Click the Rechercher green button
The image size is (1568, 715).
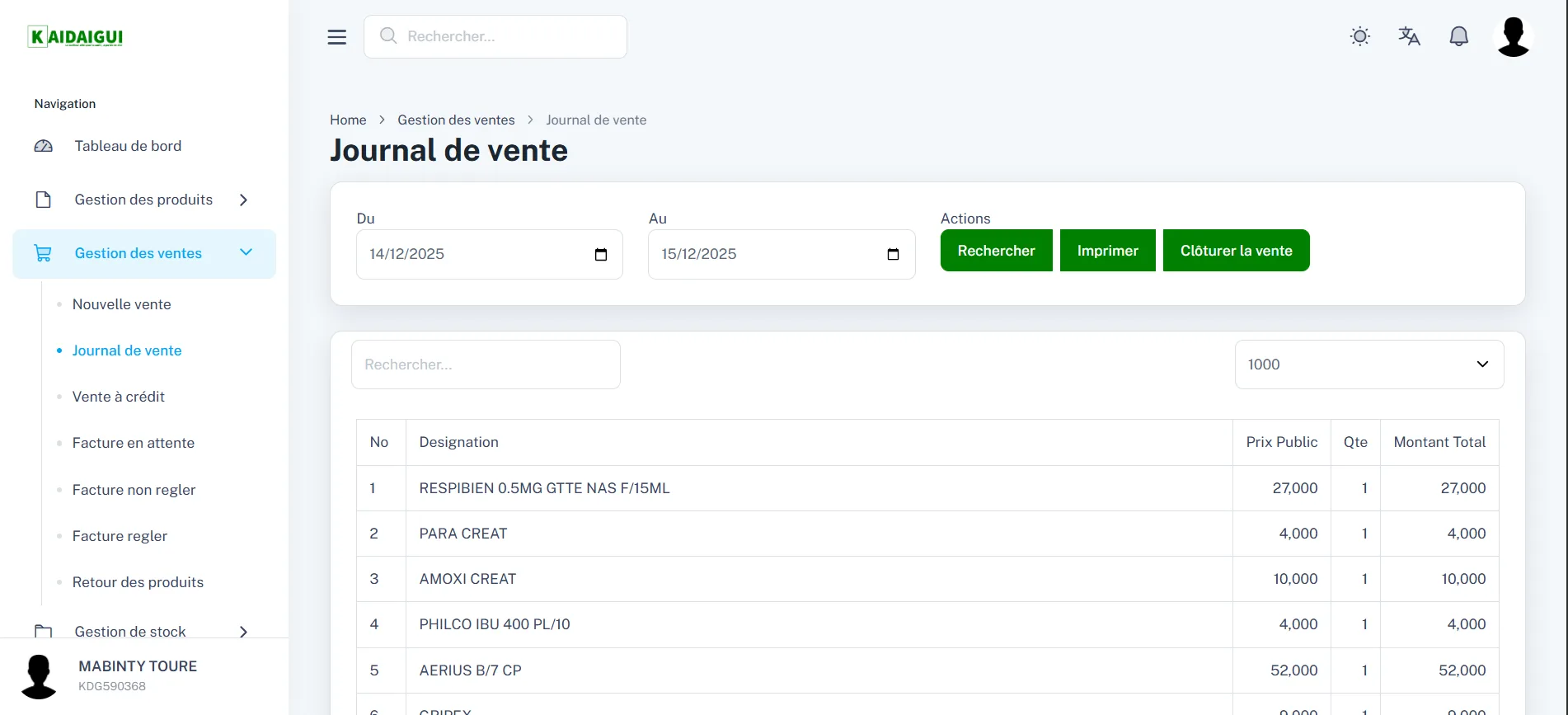[x=996, y=251]
